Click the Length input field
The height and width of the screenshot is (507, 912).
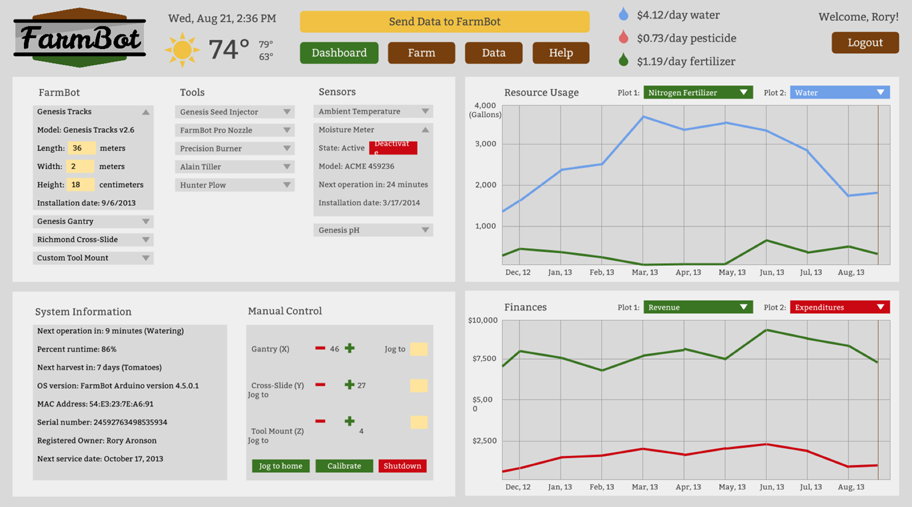pos(81,148)
